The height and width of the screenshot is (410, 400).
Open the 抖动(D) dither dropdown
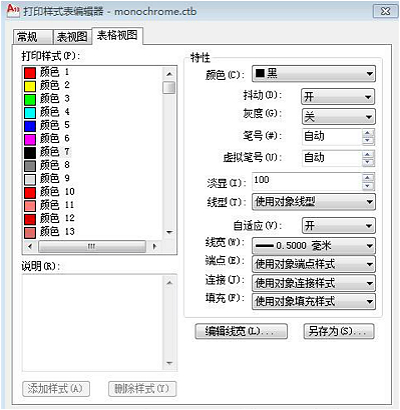[338, 97]
